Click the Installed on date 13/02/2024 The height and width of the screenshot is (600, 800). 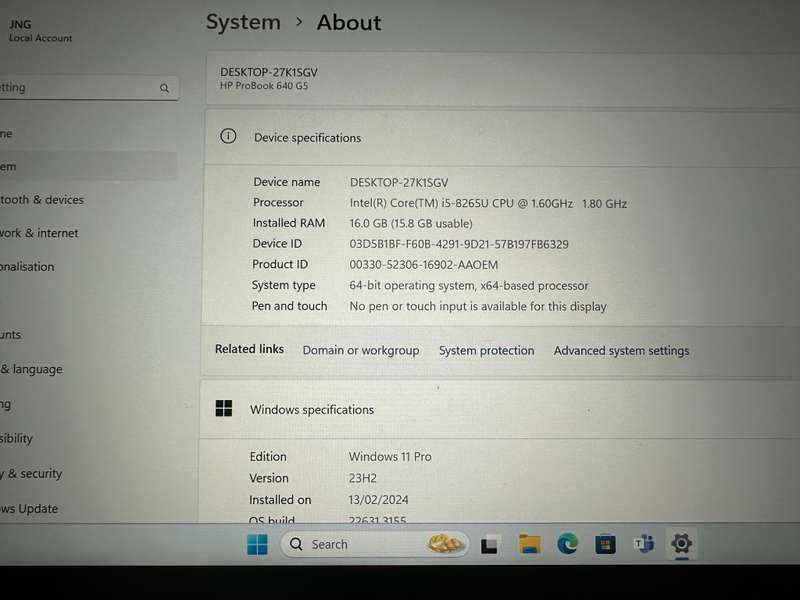(378, 499)
